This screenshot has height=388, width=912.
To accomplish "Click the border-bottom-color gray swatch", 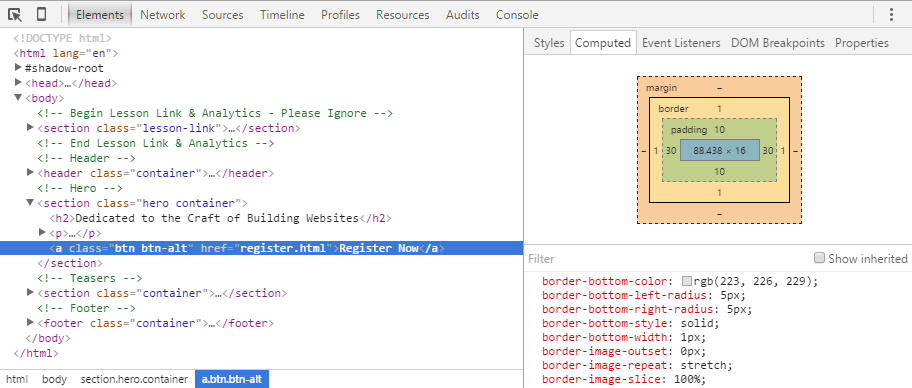I will click(687, 282).
